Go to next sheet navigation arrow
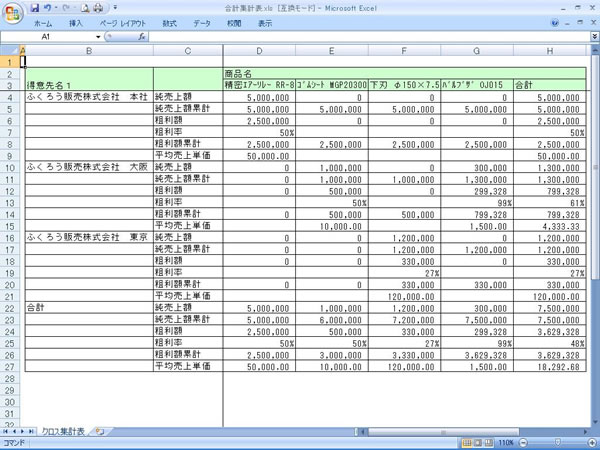 (22, 432)
